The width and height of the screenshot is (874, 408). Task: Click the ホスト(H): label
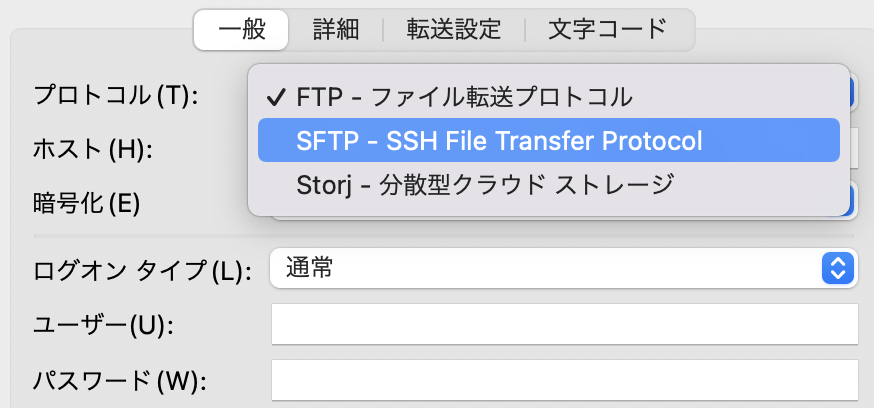(93, 150)
